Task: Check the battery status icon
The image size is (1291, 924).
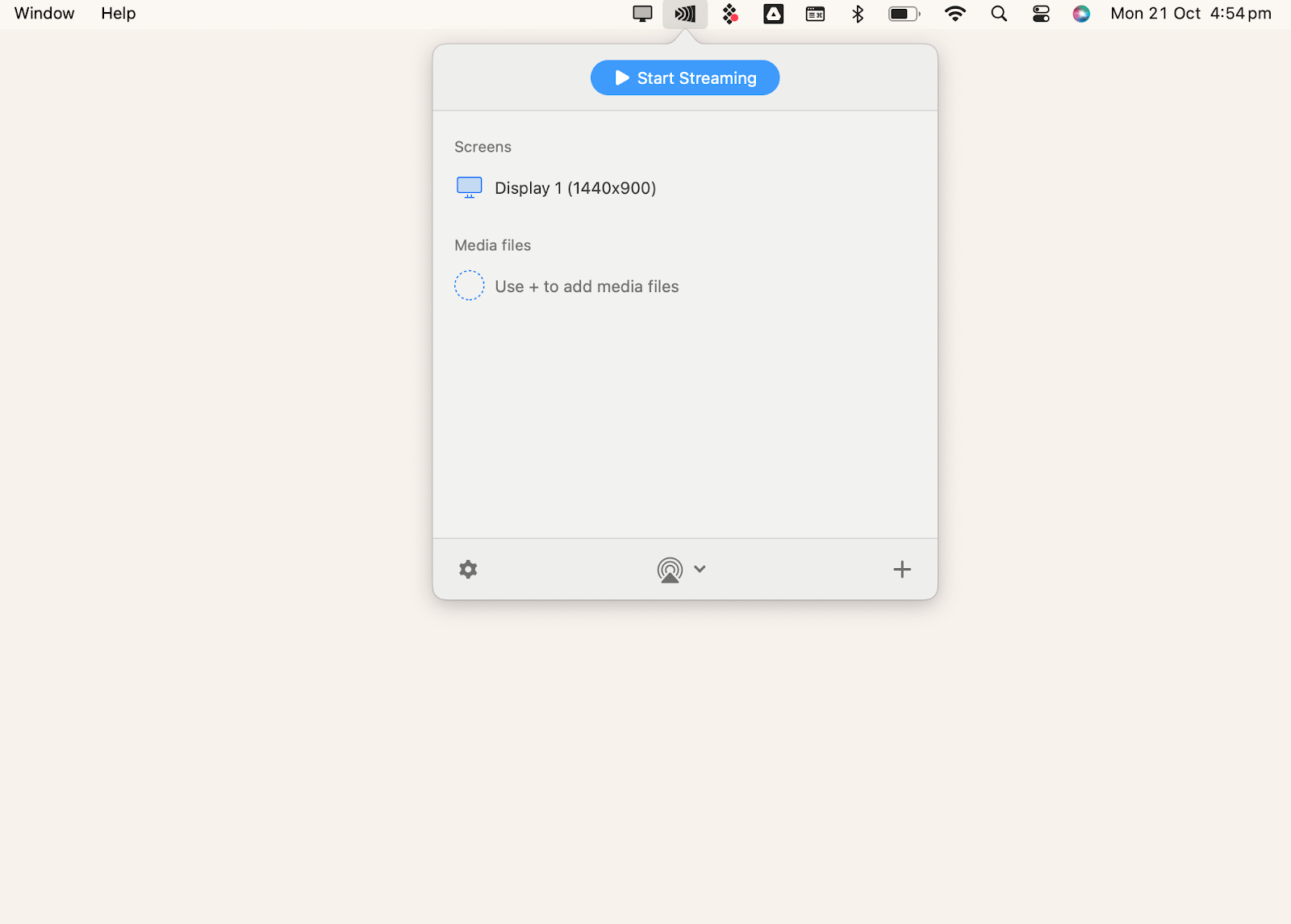Action: (x=905, y=14)
